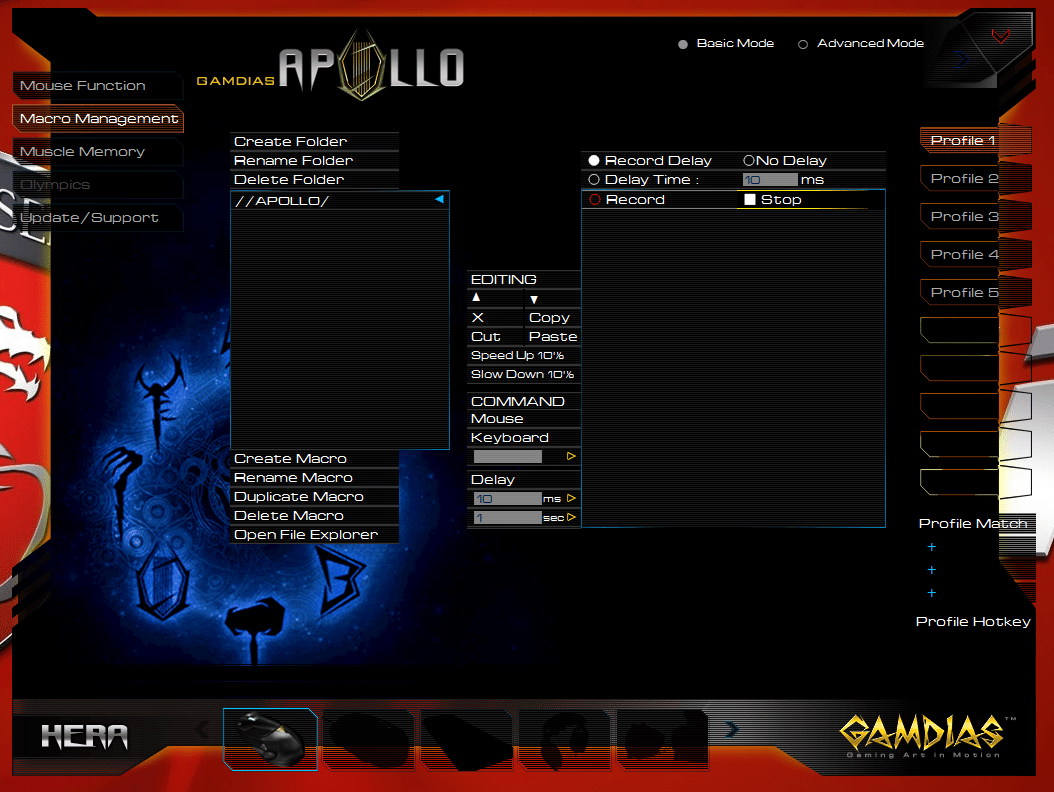Click the red Record circle icon

click(595, 200)
